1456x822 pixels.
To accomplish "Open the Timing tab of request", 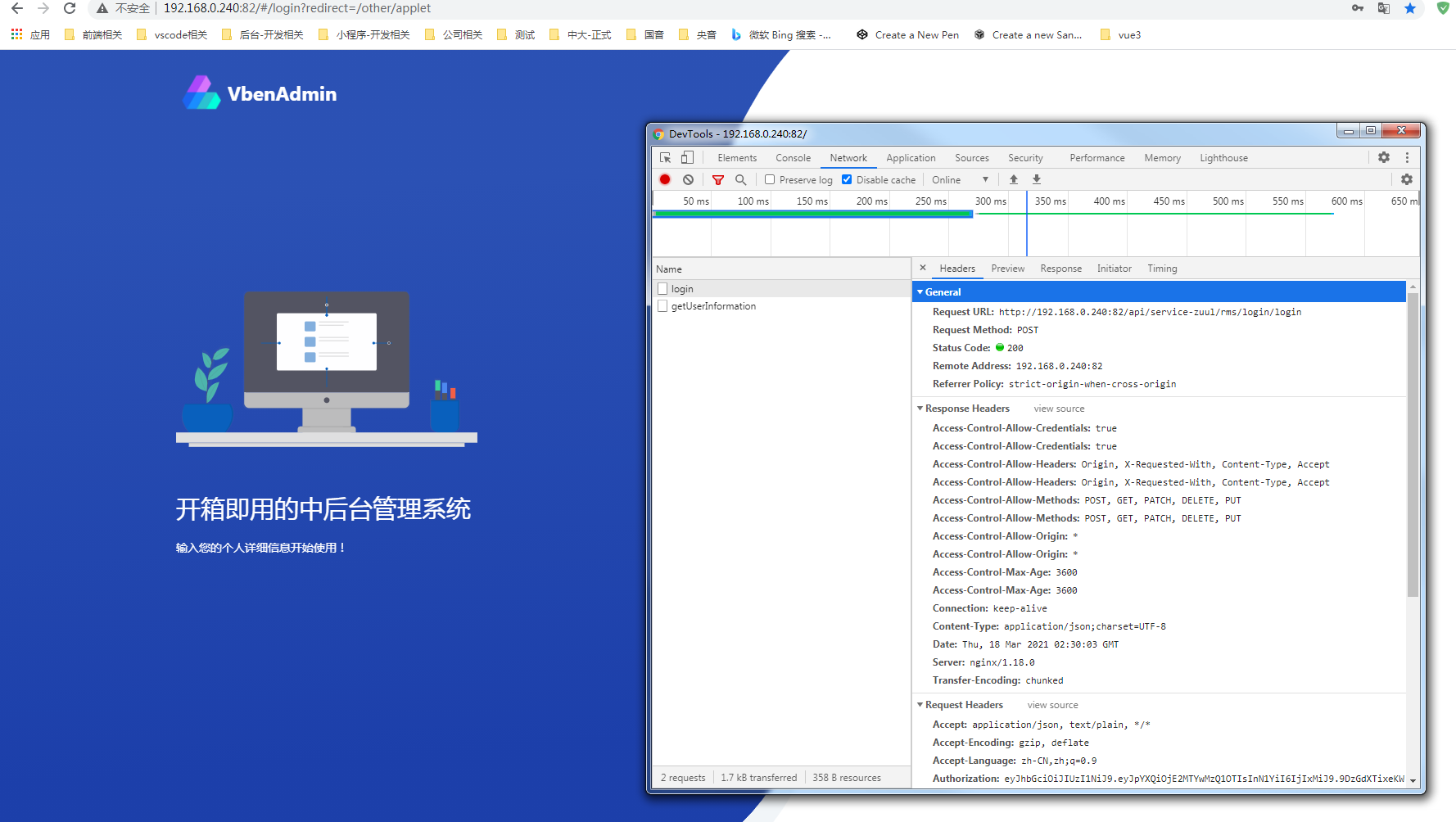I will [1162, 269].
